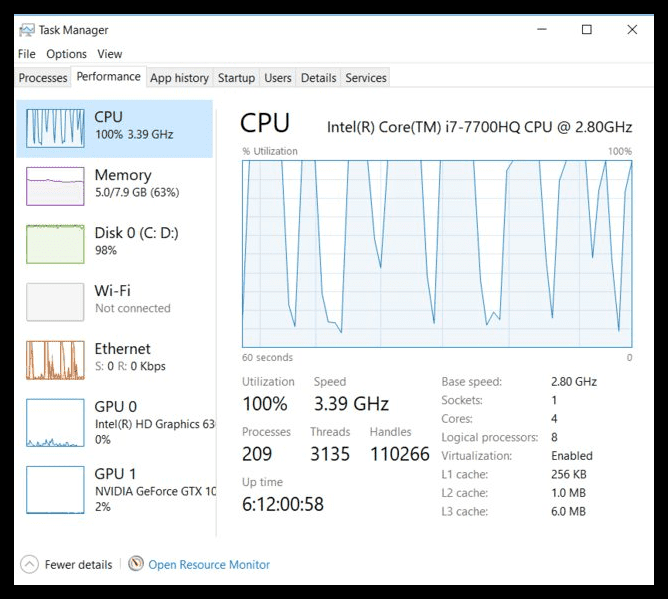Viewport: 668px width, 599px height.
Task: Click the Handles count 110266
Action: [x=400, y=454]
